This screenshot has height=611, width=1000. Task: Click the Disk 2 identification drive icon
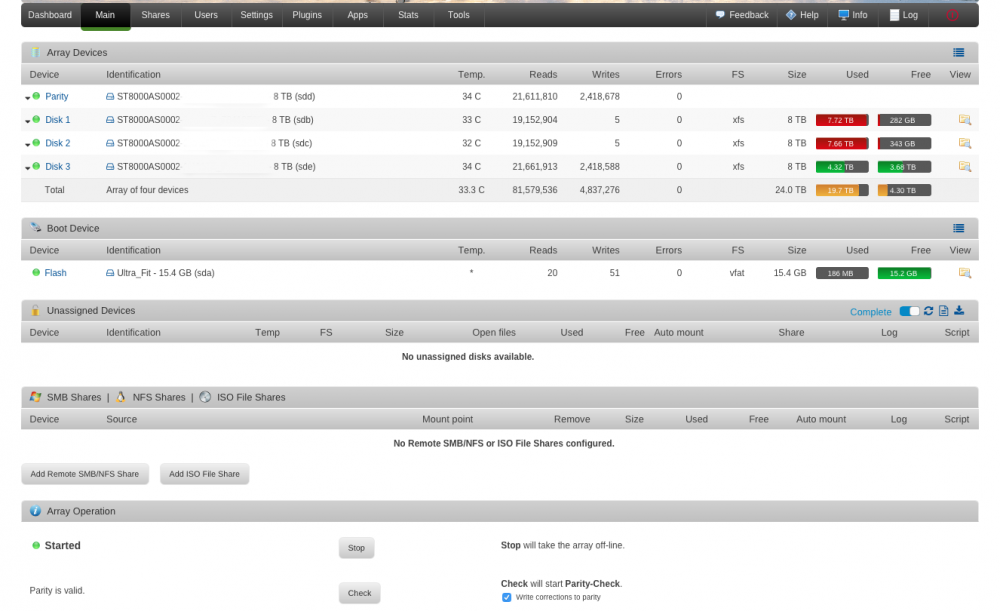pos(110,144)
